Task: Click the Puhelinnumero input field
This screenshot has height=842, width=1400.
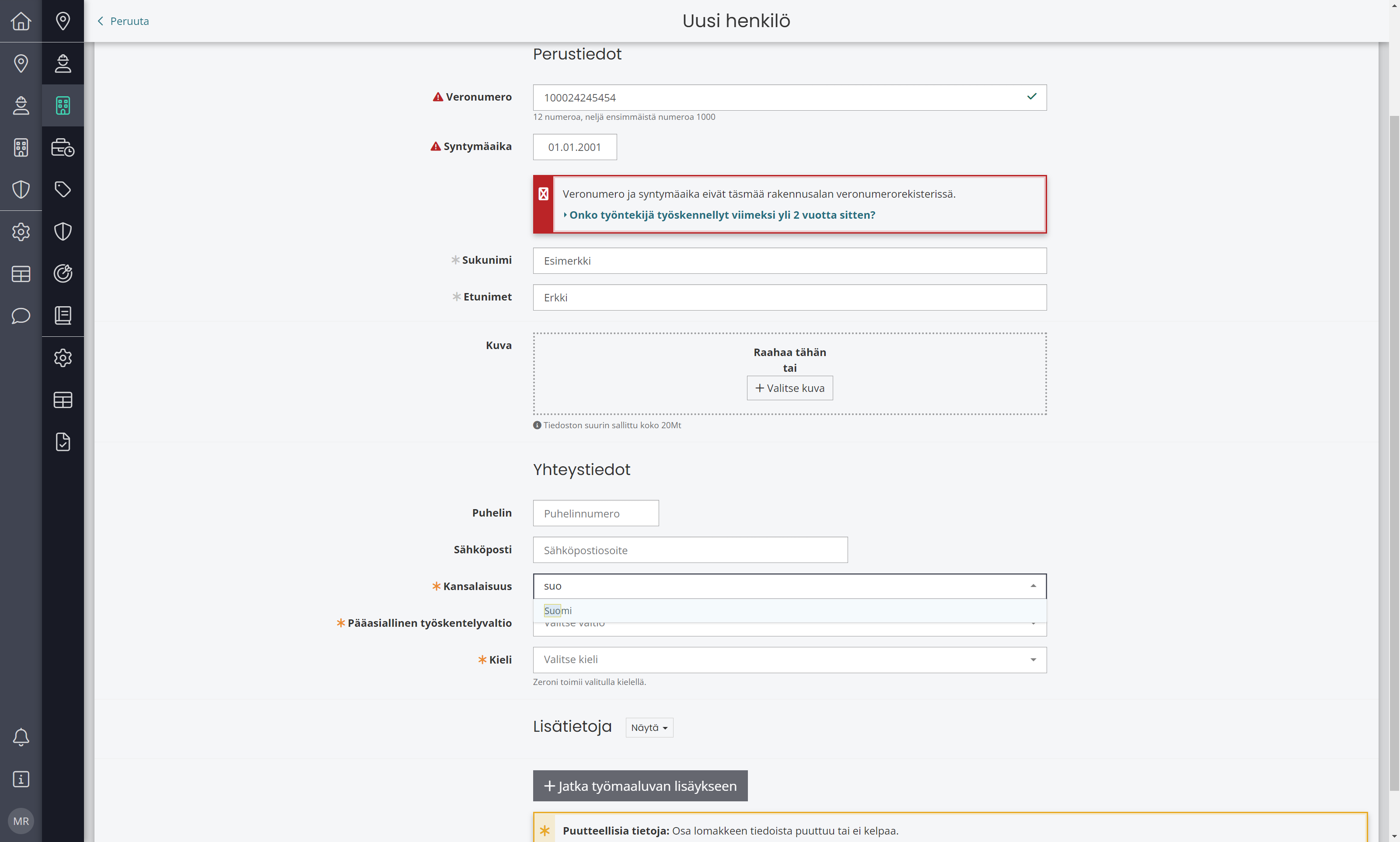Action: [596, 513]
